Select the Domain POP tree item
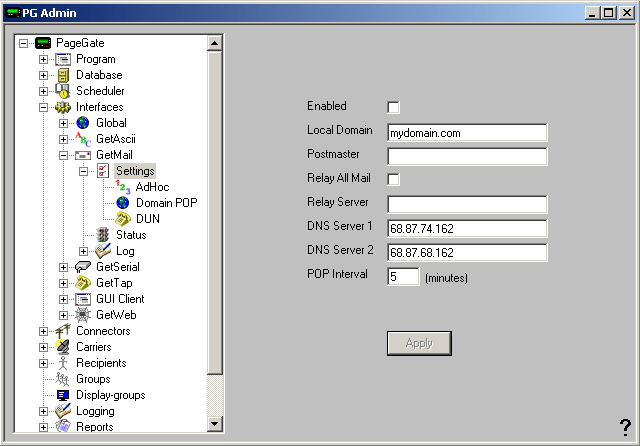 pyautogui.click(x=167, y=203)
